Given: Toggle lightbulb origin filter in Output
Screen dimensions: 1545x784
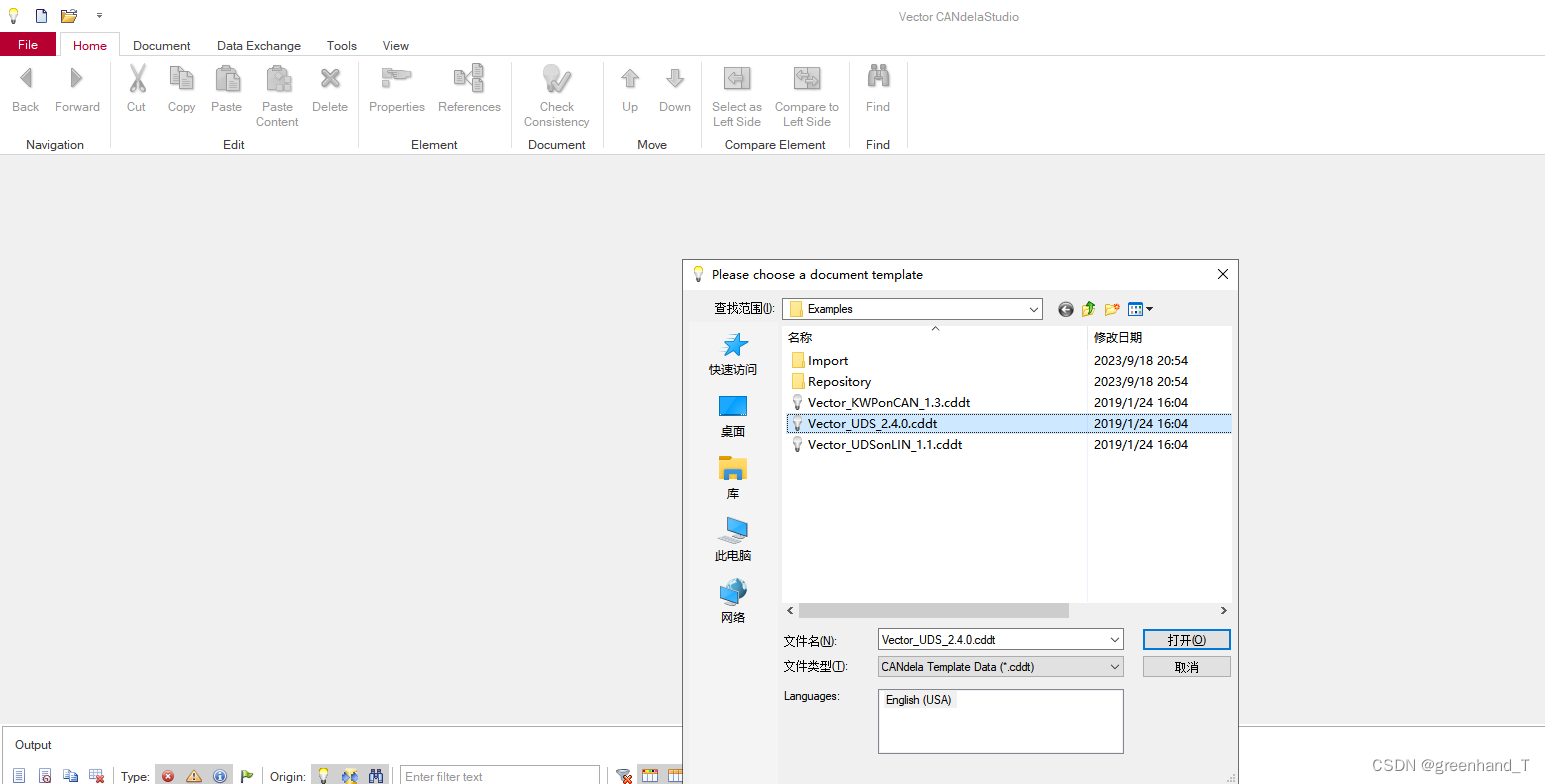Looking at the screenshot, I should tap(324, 776).
